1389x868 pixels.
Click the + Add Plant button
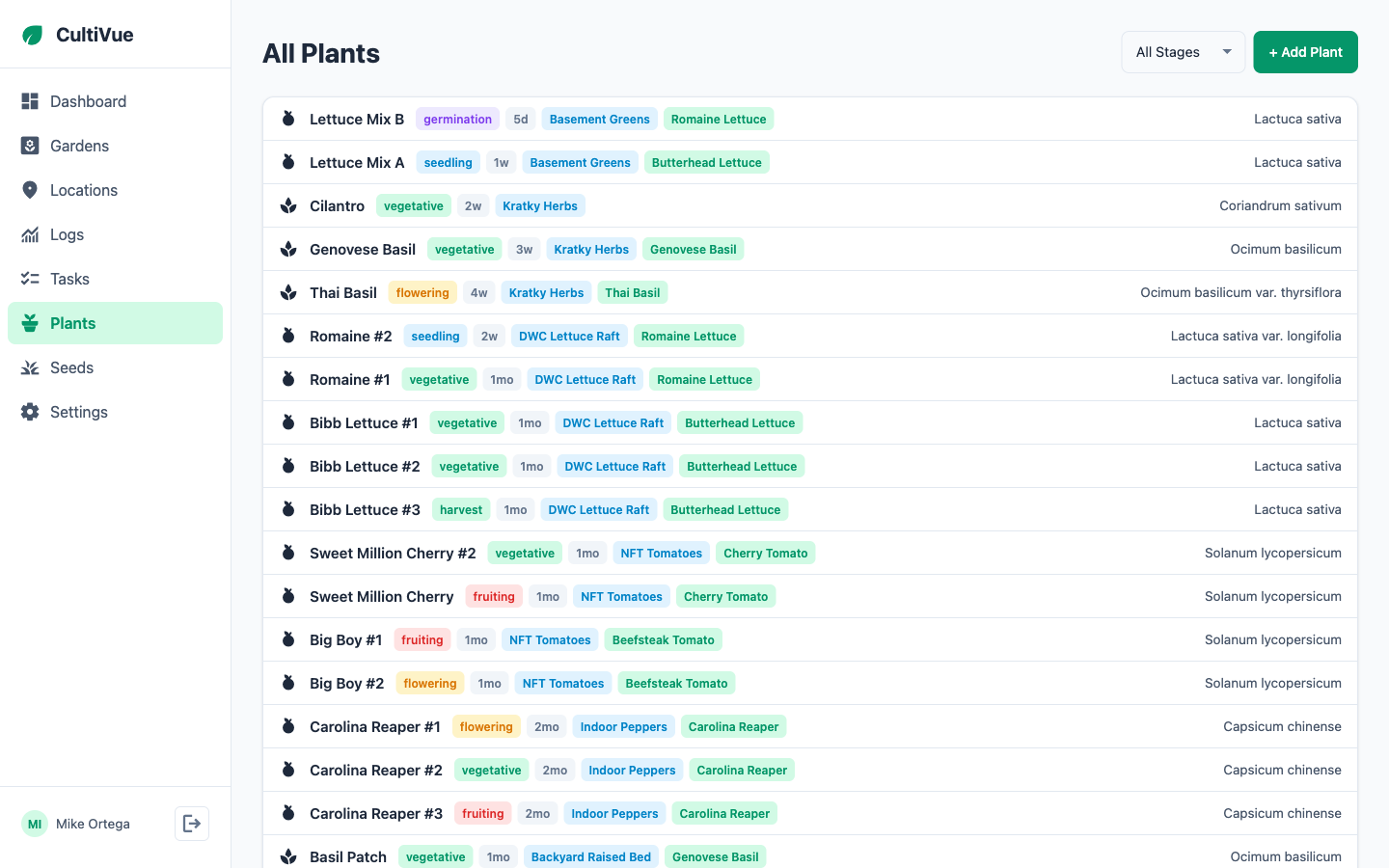click(x=1305, y=52)
